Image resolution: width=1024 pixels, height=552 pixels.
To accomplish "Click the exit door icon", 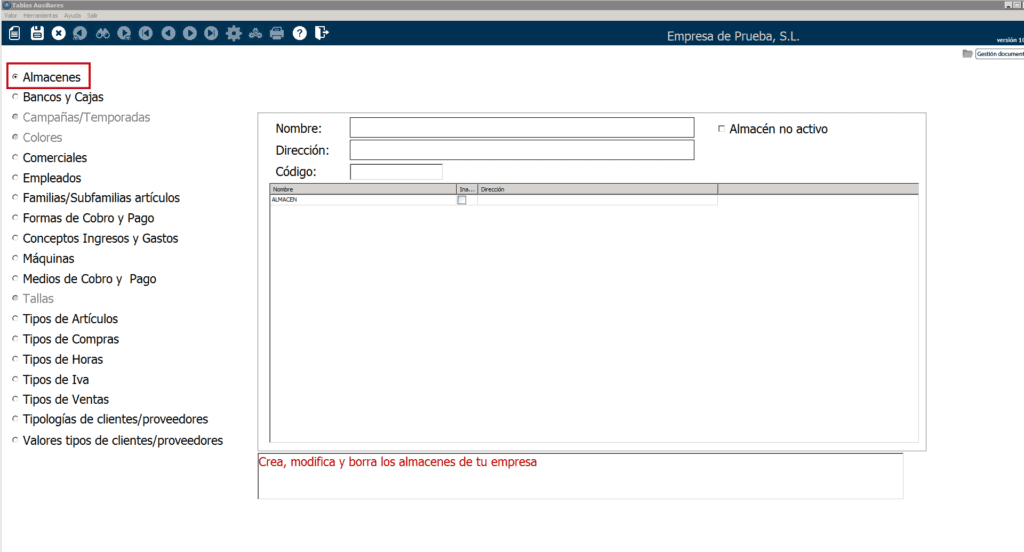I will coord(321,33).
